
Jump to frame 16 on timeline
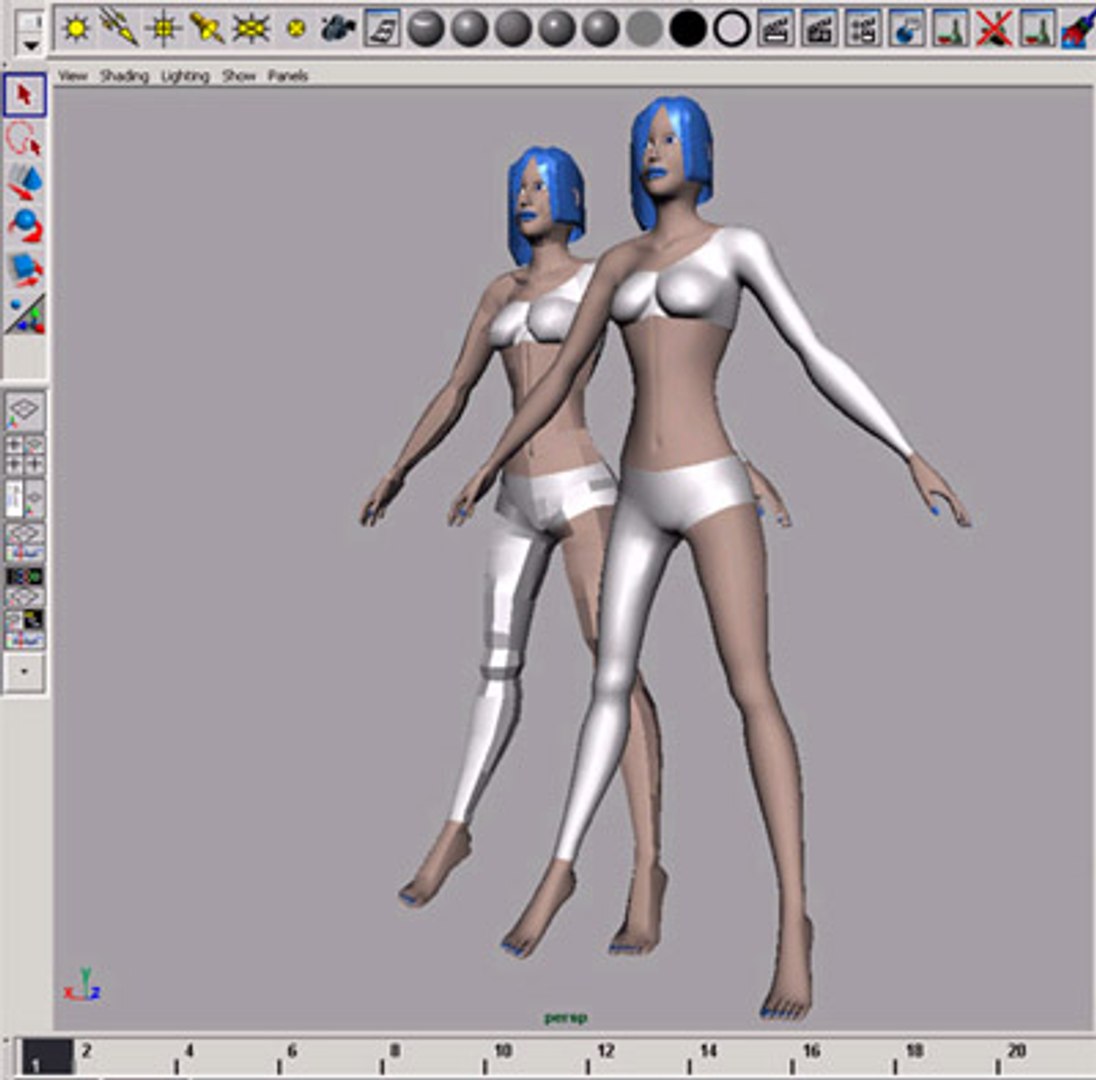pyautogui.click(x=811, y=1051)
